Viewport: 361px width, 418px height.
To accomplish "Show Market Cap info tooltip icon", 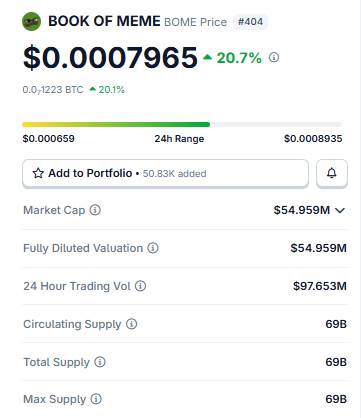I will [x=95, y=210].
